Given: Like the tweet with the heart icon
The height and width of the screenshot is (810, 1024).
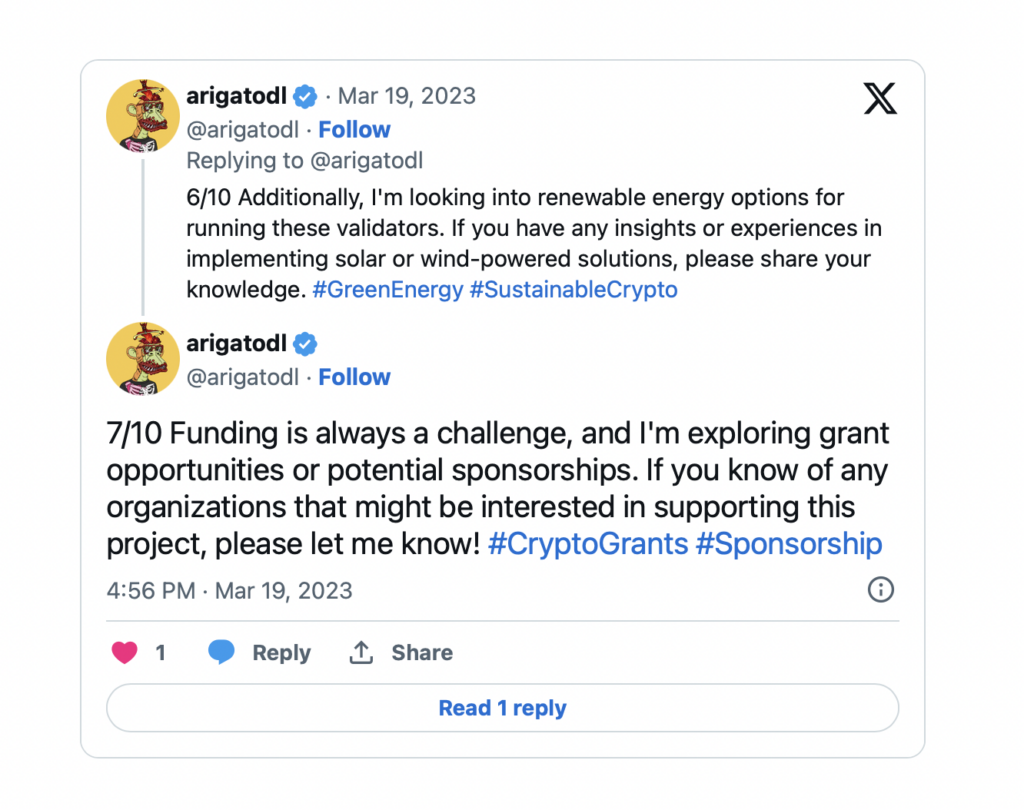Looking at the screenshot, I should [x=124, y=652].
